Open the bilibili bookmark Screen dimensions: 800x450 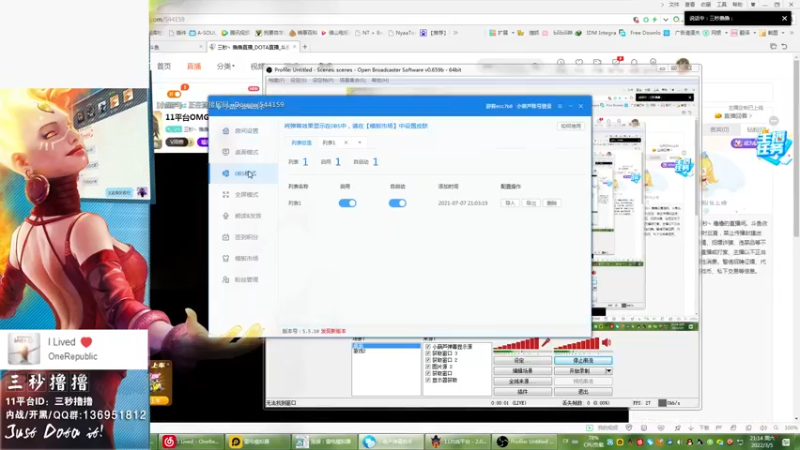click(562, 33)
